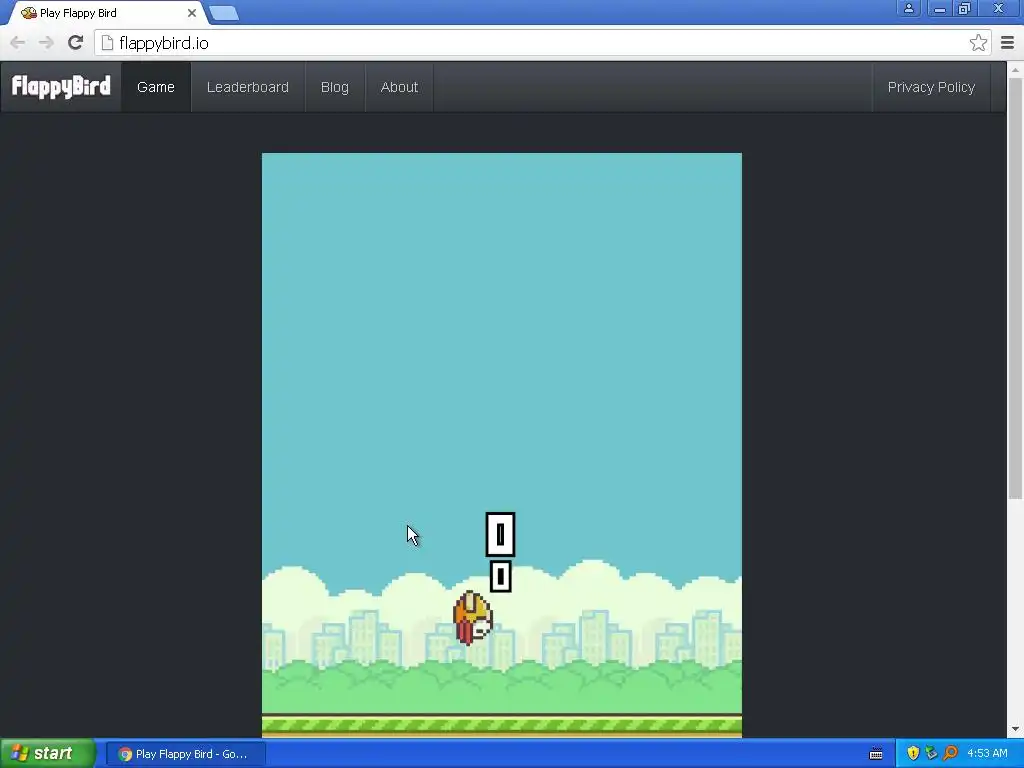
Task: Click the security shield tray icon
Action: coord(913,753)
